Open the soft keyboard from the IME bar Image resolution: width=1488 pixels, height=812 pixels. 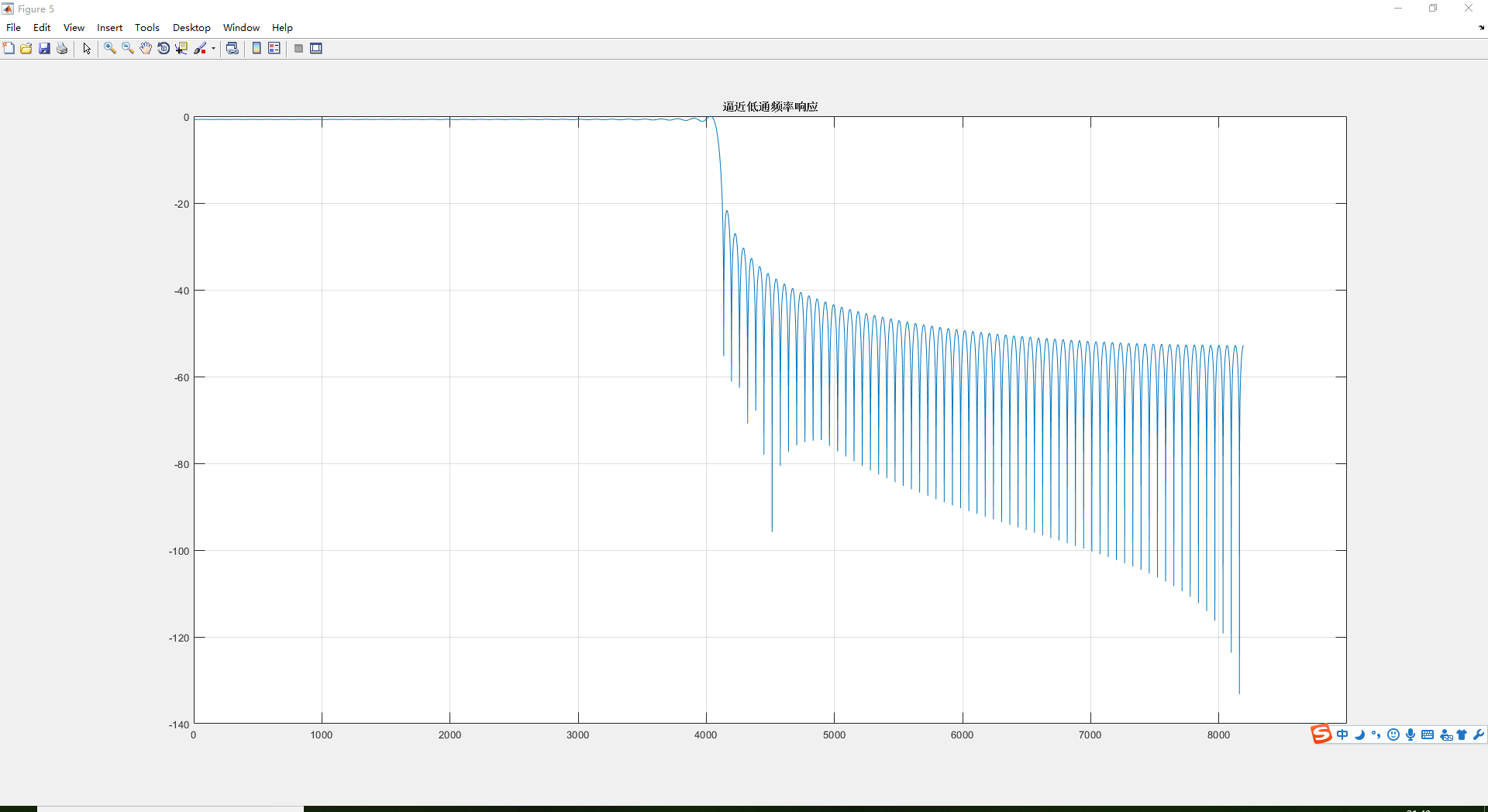(1428, 735)
